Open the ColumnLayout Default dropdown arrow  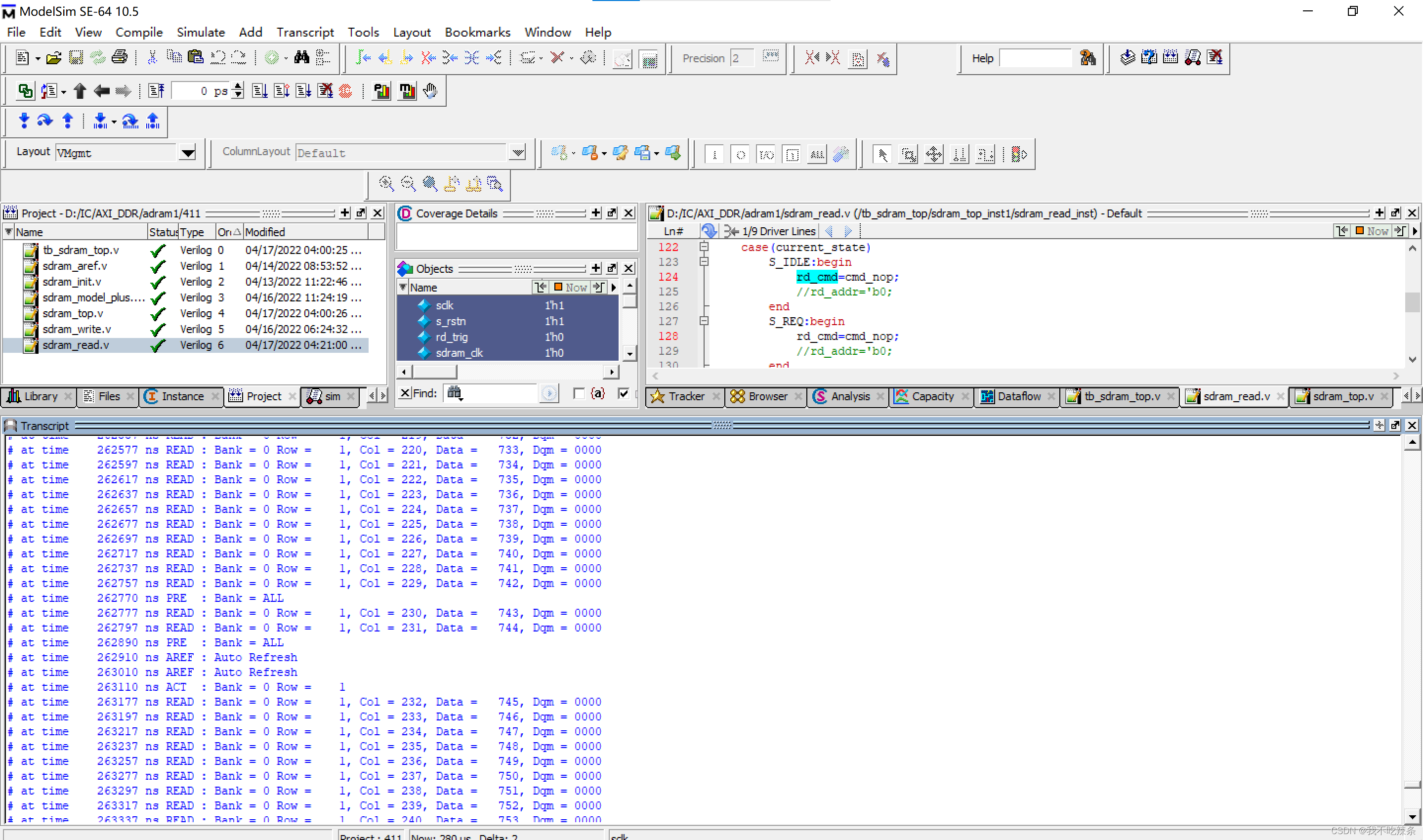point(517,152)
